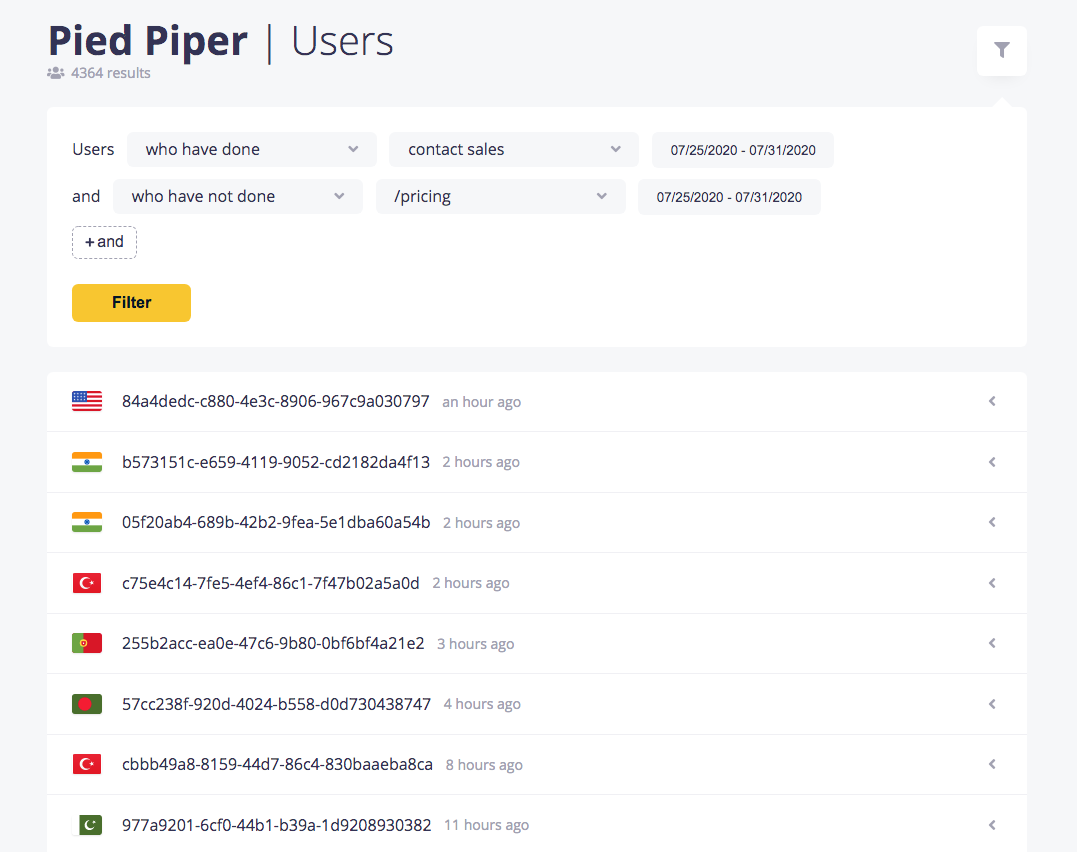1077x852 pixels.
Task: Toggle the filter funnel icon
Action: (1001, 50)
